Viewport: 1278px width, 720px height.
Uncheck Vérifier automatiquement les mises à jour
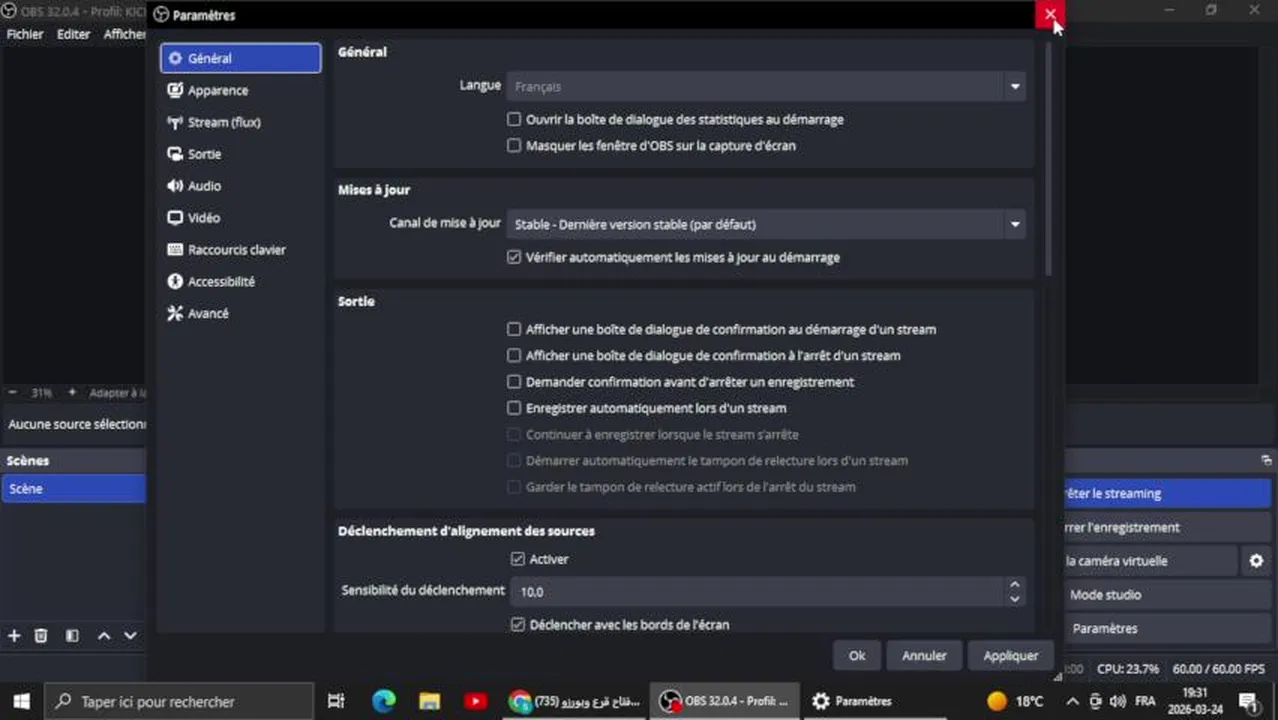coord(514,257)
